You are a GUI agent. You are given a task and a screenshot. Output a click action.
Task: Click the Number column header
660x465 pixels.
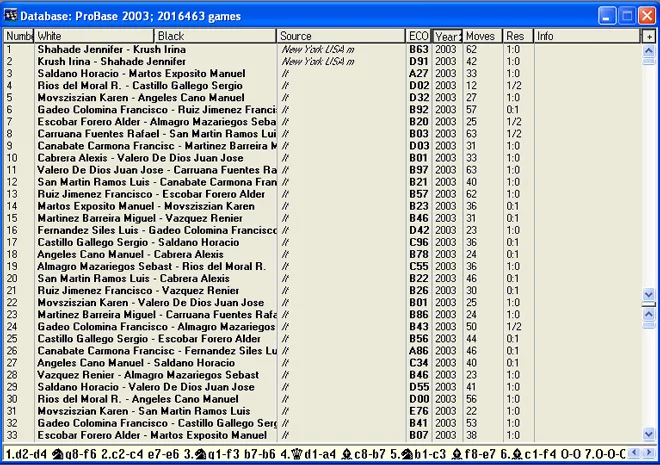tap(18, 36)
